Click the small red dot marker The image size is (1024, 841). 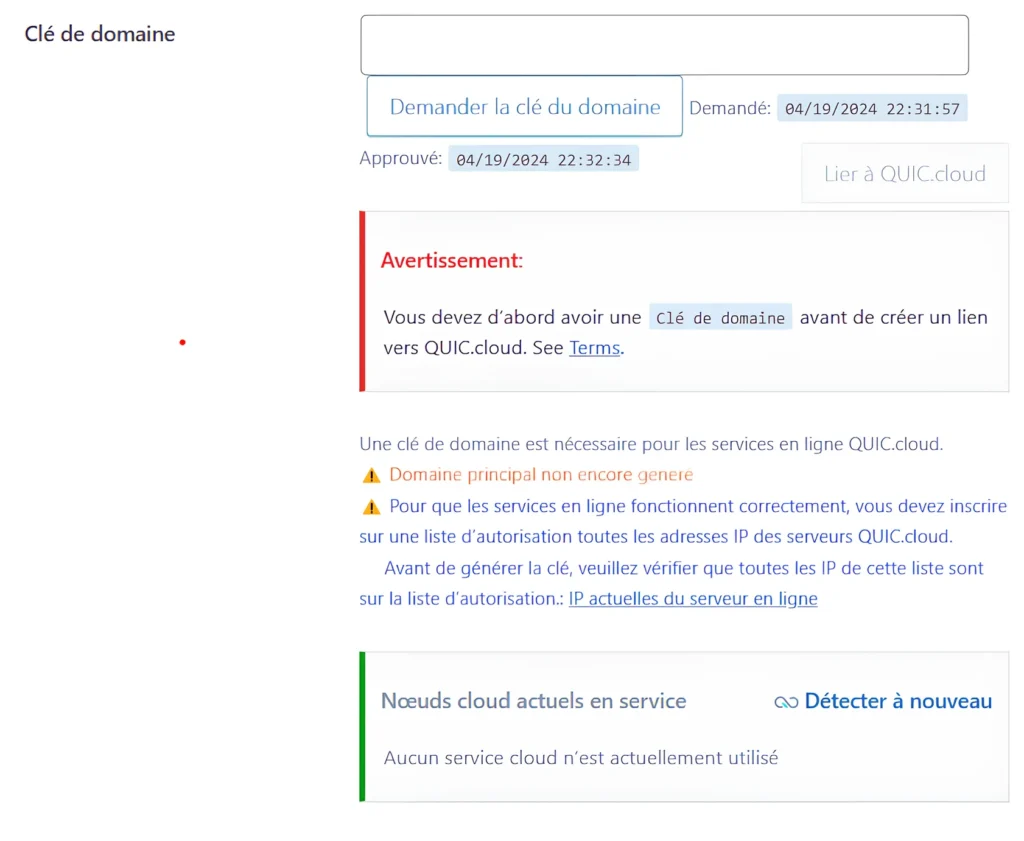tap(182, 343)
